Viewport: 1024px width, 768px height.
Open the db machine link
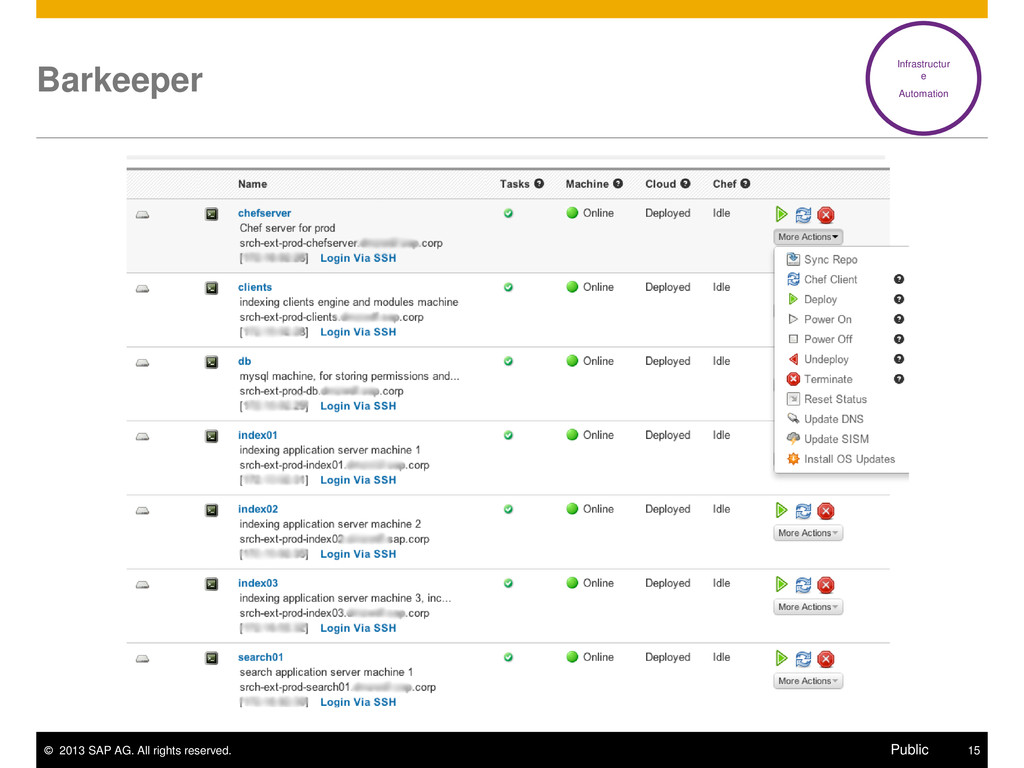coord(244,361)
